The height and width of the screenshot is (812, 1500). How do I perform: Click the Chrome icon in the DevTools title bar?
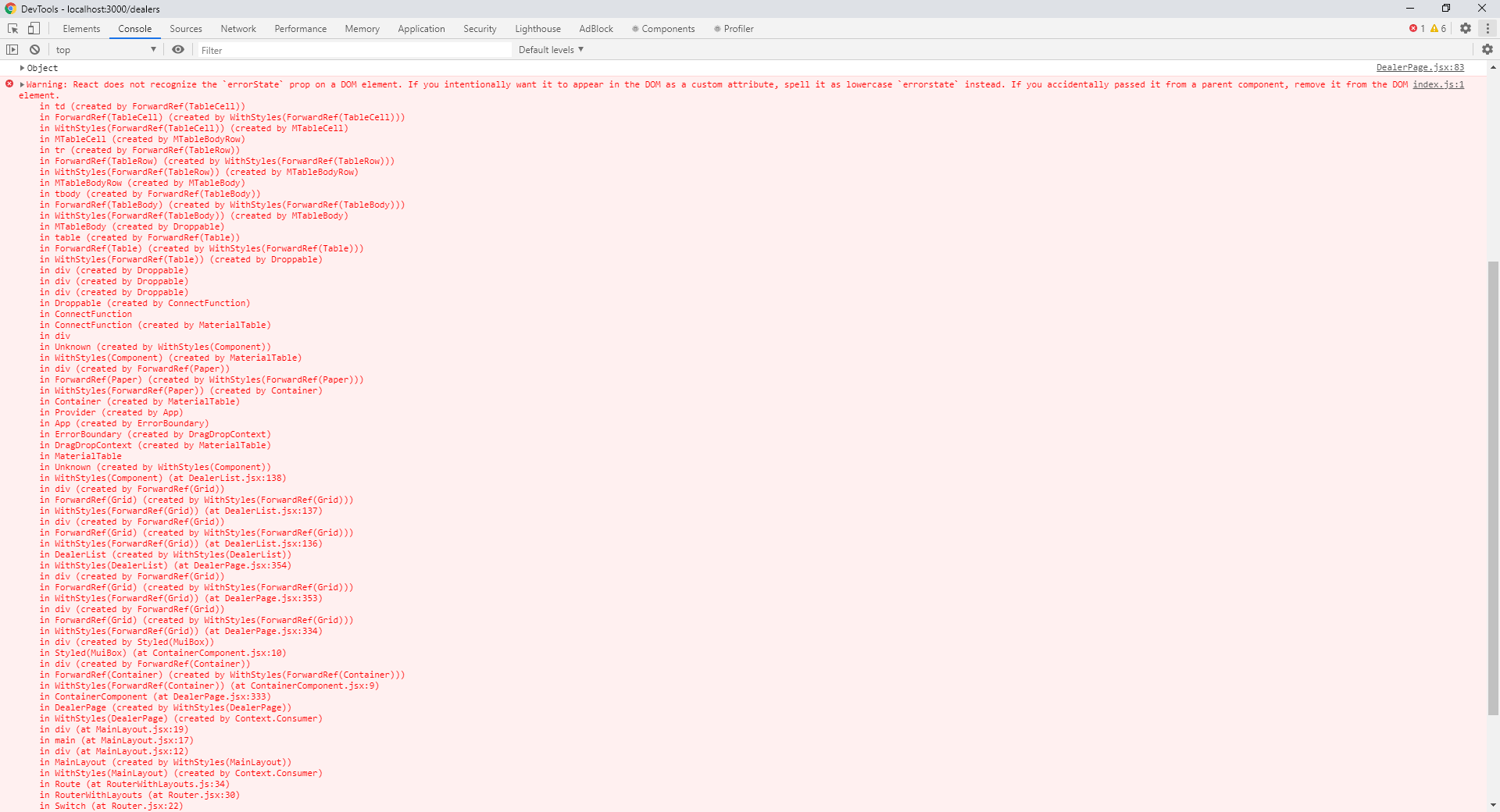10,9
